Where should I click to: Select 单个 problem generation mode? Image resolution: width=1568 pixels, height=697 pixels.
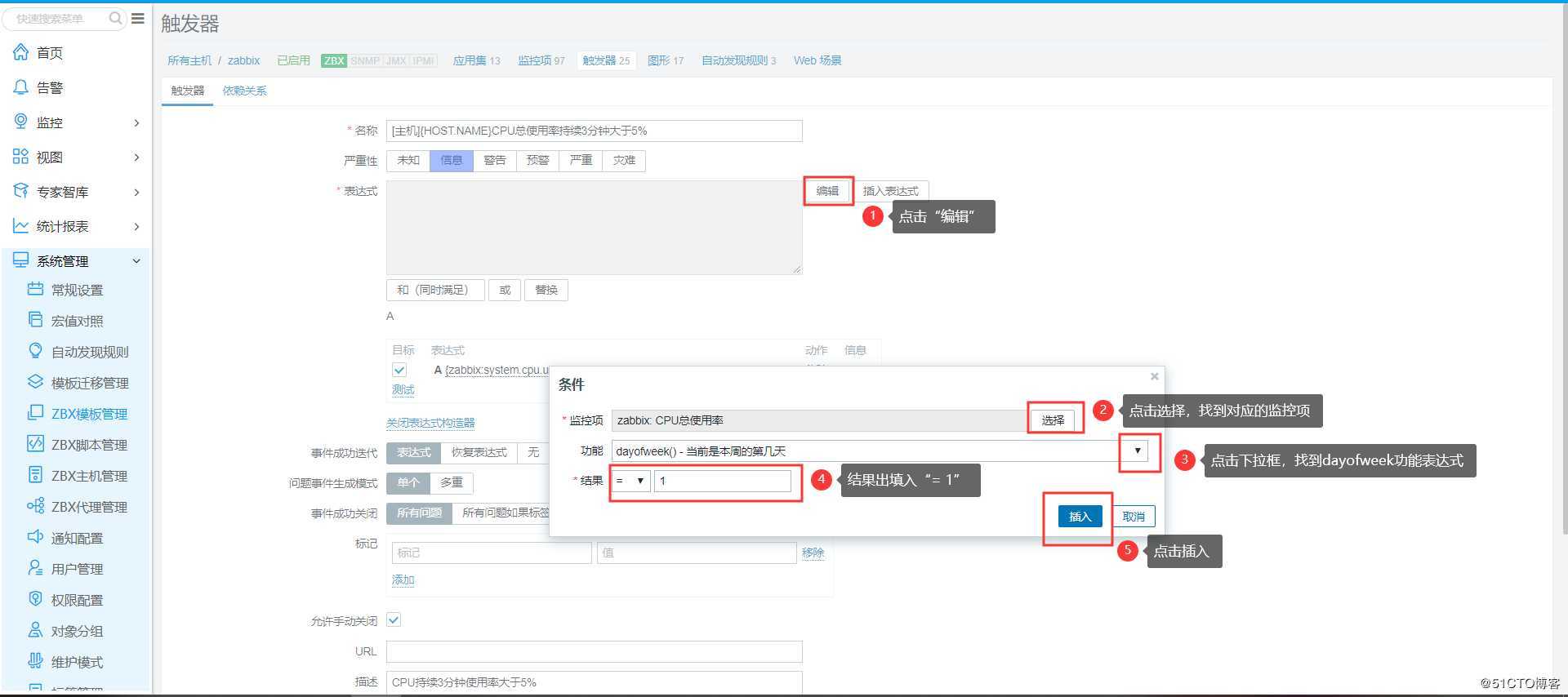408,482
